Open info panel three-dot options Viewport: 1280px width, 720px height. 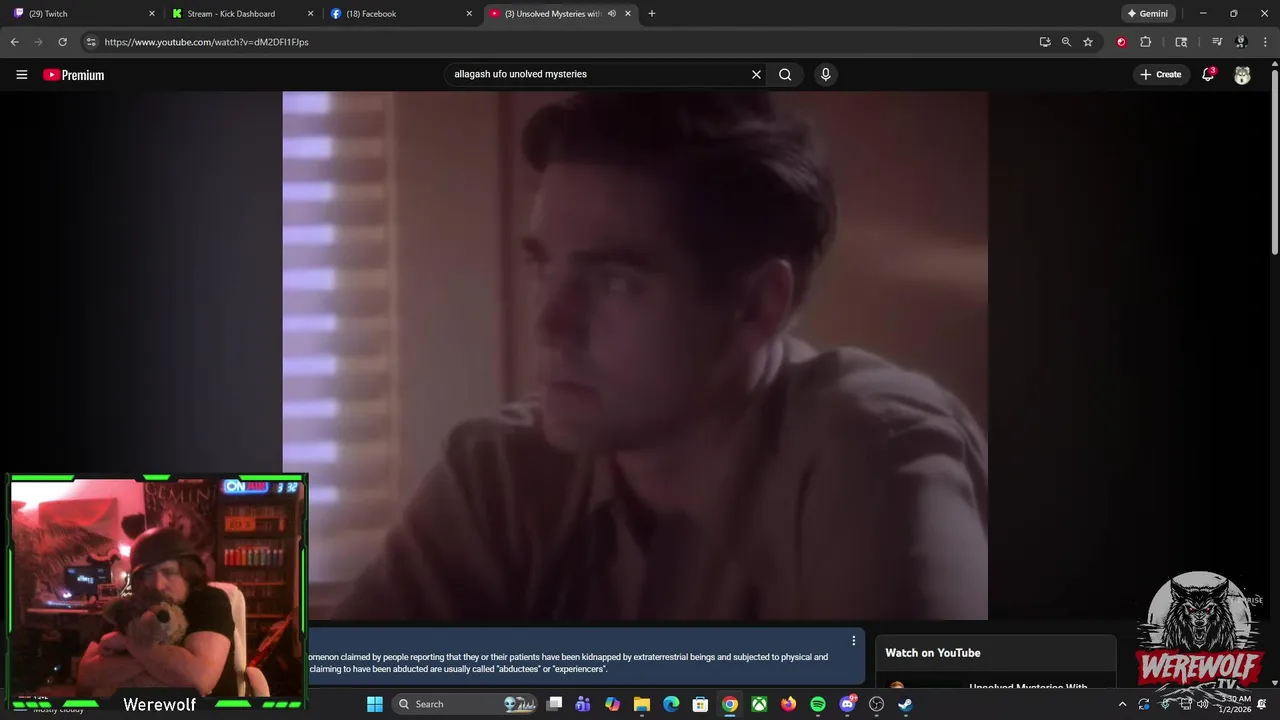[x=853, y=641]
